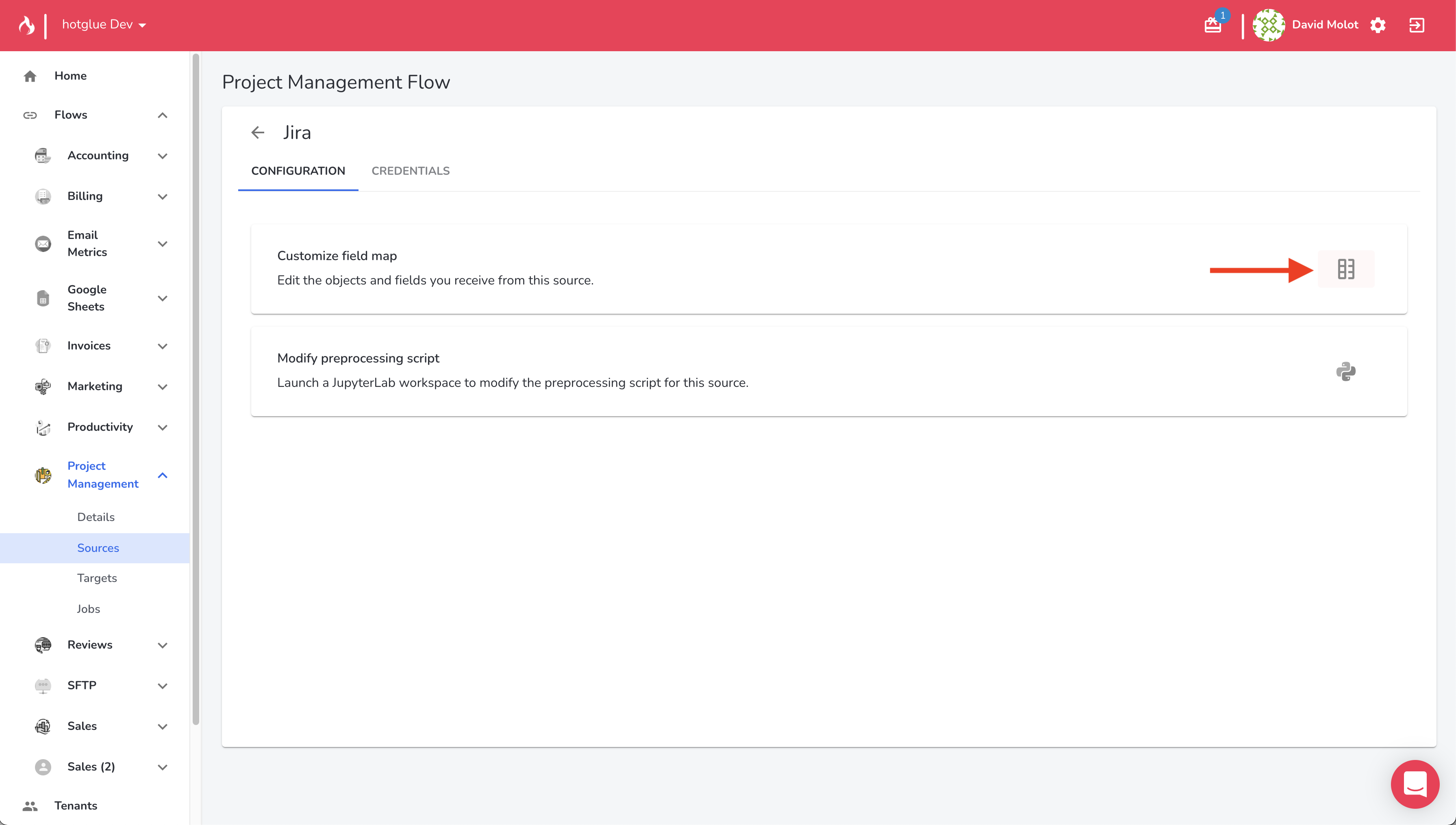The height and width of the screenshot is (825, 1456).
Task: Collapse the Flows section
Action: (163, 115)
